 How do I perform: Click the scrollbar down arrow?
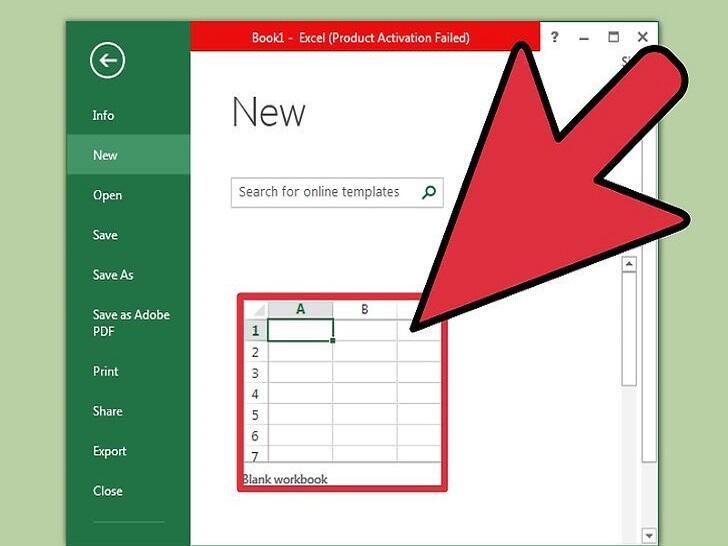pos(649,535)
